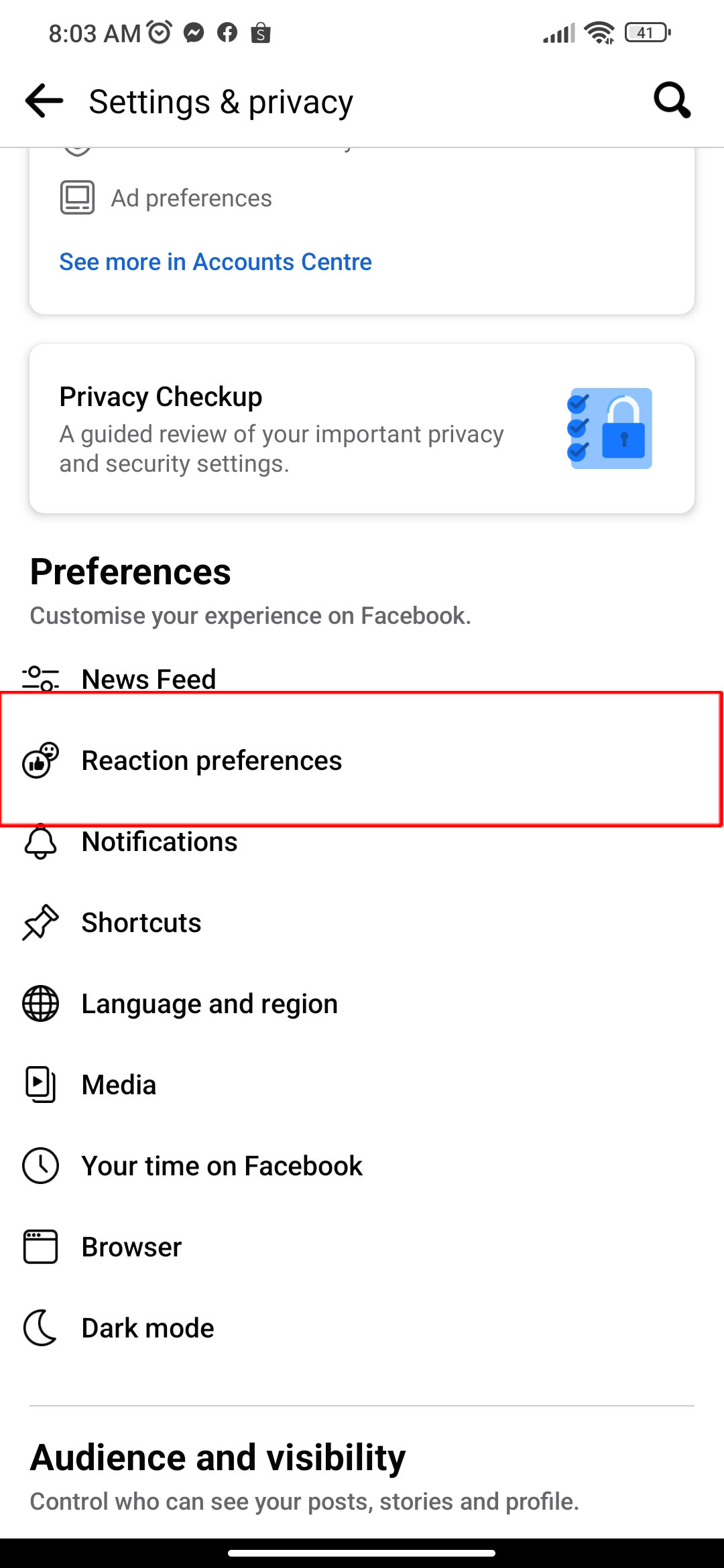Image resolution: width=724 pixels, height=1568 pixels.
Task: Tap the Notifications bell icon
Action: coord(41,842)
